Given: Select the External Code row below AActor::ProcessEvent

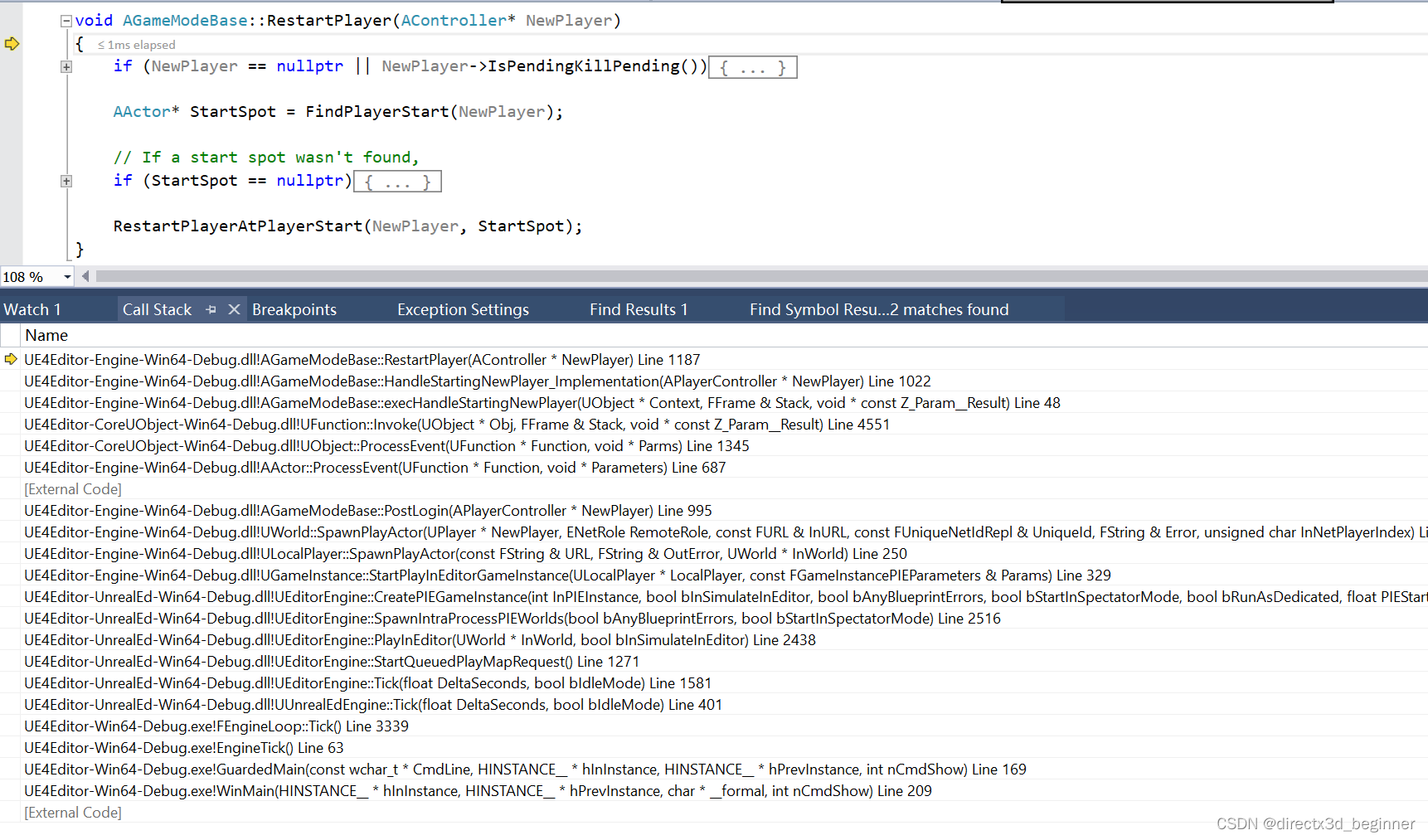Looking at the screenshot, I should pyautogui.click(x=73, y=489).
